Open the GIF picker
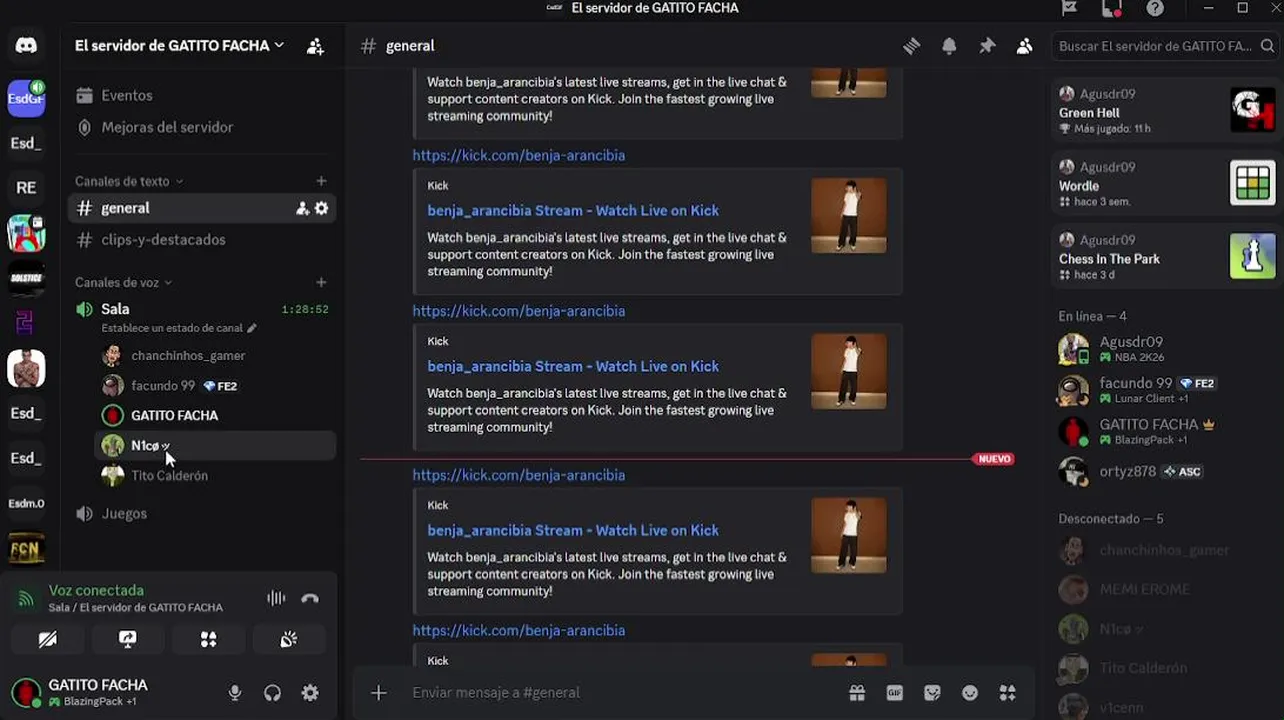Viewport: 1284px width, 720px height. [895, 692]
